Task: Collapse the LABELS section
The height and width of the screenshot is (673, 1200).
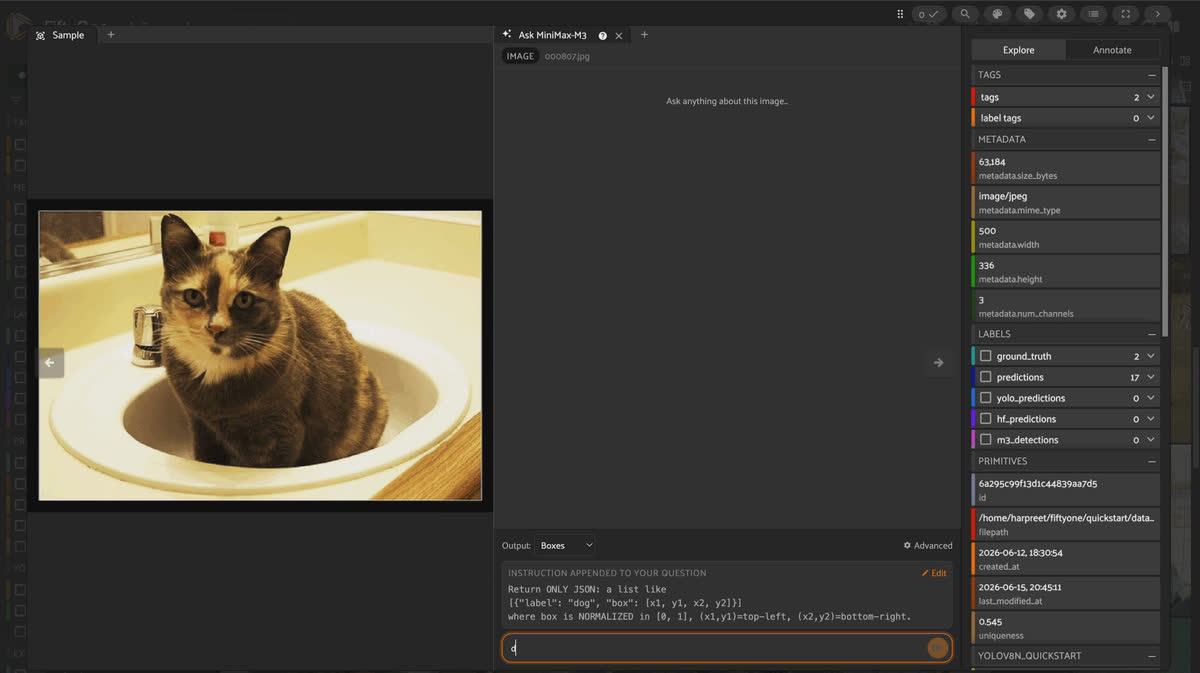Action: point(1152,334)
